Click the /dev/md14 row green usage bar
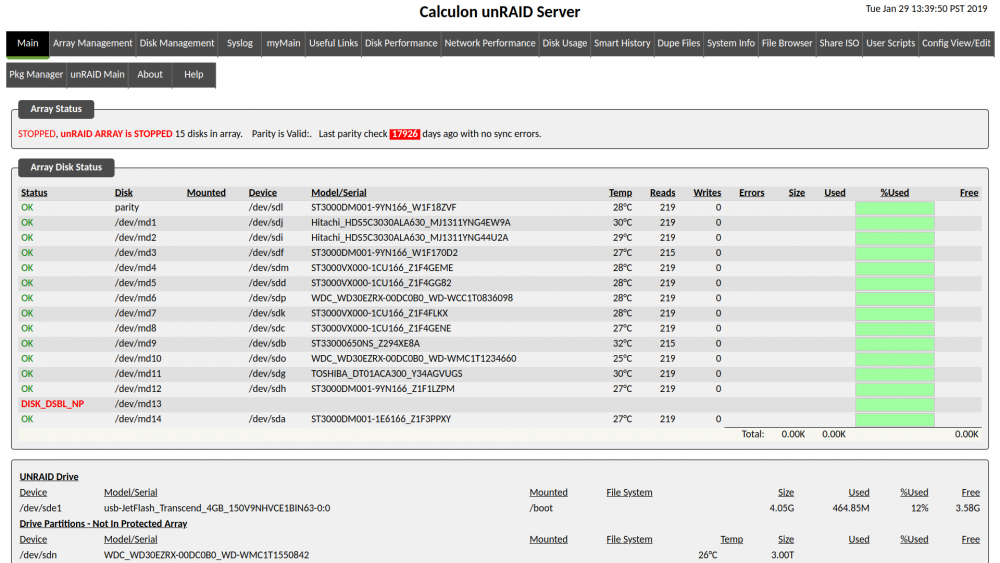1000x563 pixels. pos(895,420)
